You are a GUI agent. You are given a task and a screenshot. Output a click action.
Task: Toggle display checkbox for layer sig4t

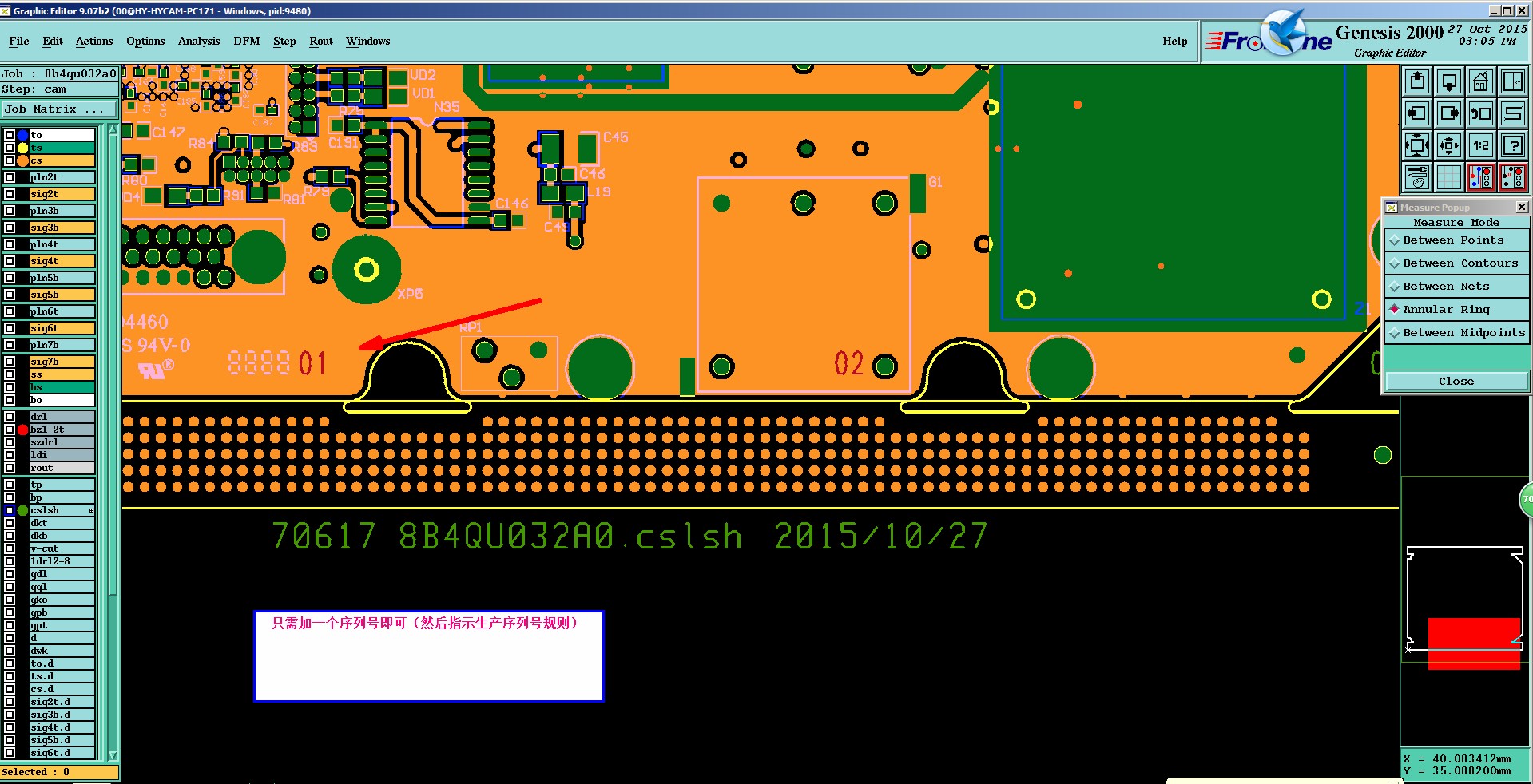tap(10, 261)
